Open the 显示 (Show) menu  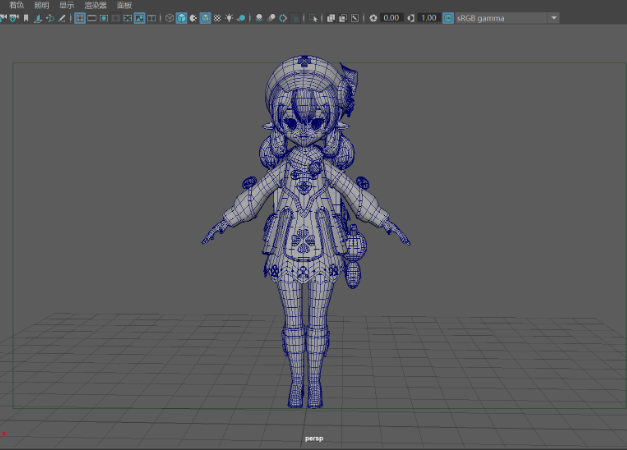(x=67, y=5)
